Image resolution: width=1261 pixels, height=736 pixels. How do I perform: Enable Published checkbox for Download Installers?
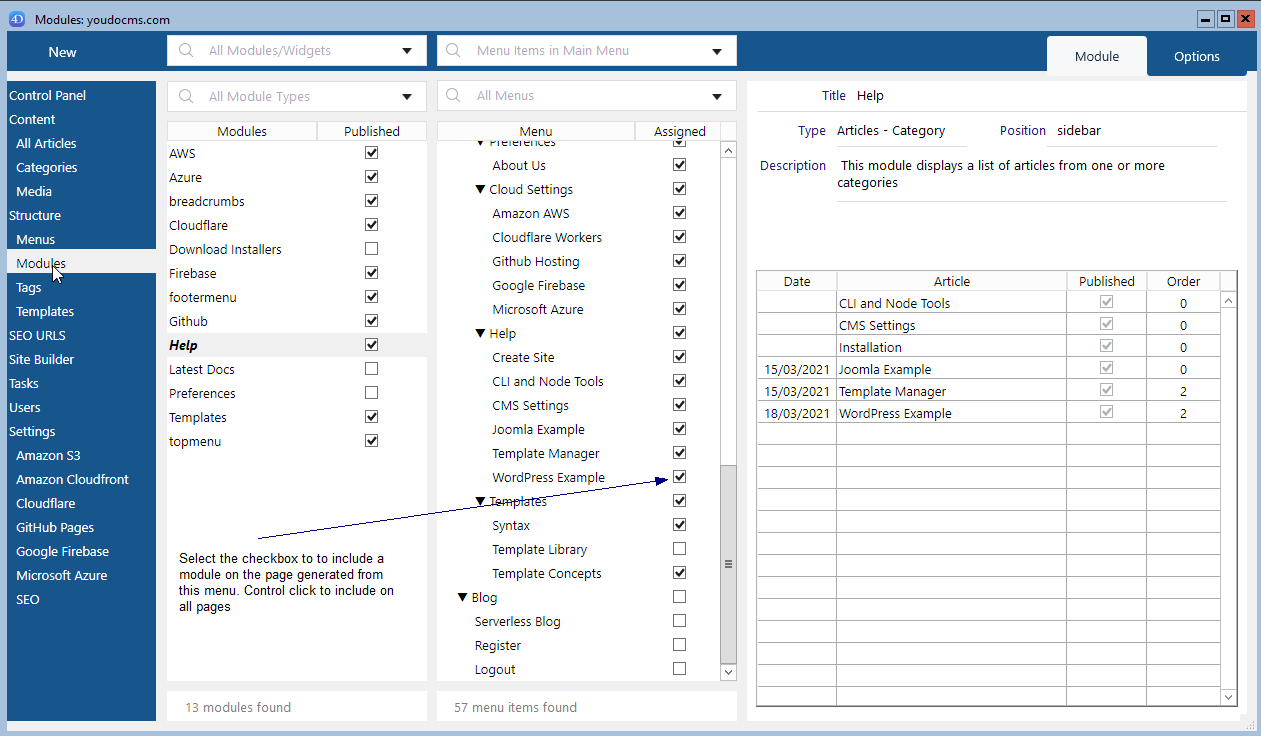pos(372,249)
